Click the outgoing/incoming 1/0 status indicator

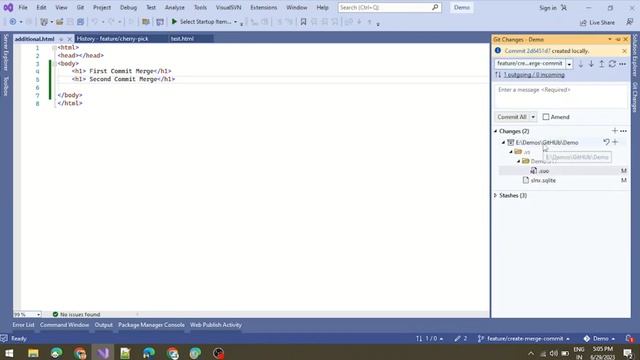coord(429,338)
